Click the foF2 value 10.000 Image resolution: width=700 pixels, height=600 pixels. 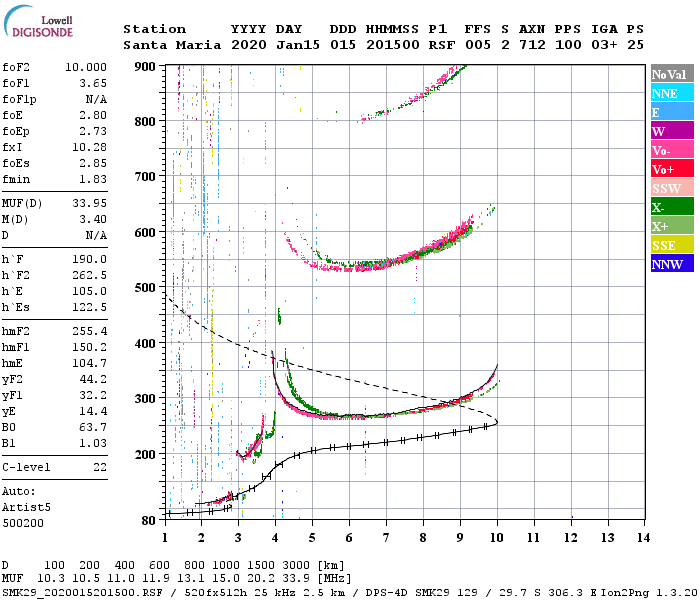(86, 67)
